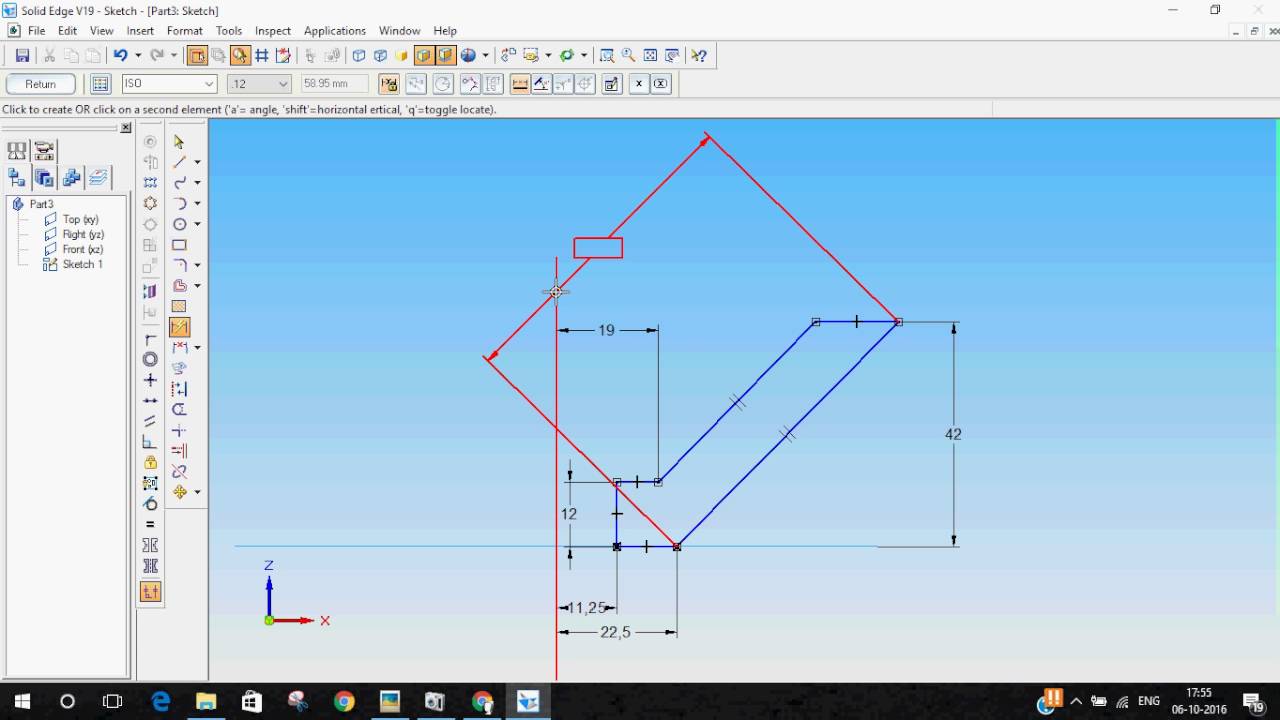Toggle the Relationship Handles button
The width and height of the screenshot is (1280, 720).
coord(150,592)
